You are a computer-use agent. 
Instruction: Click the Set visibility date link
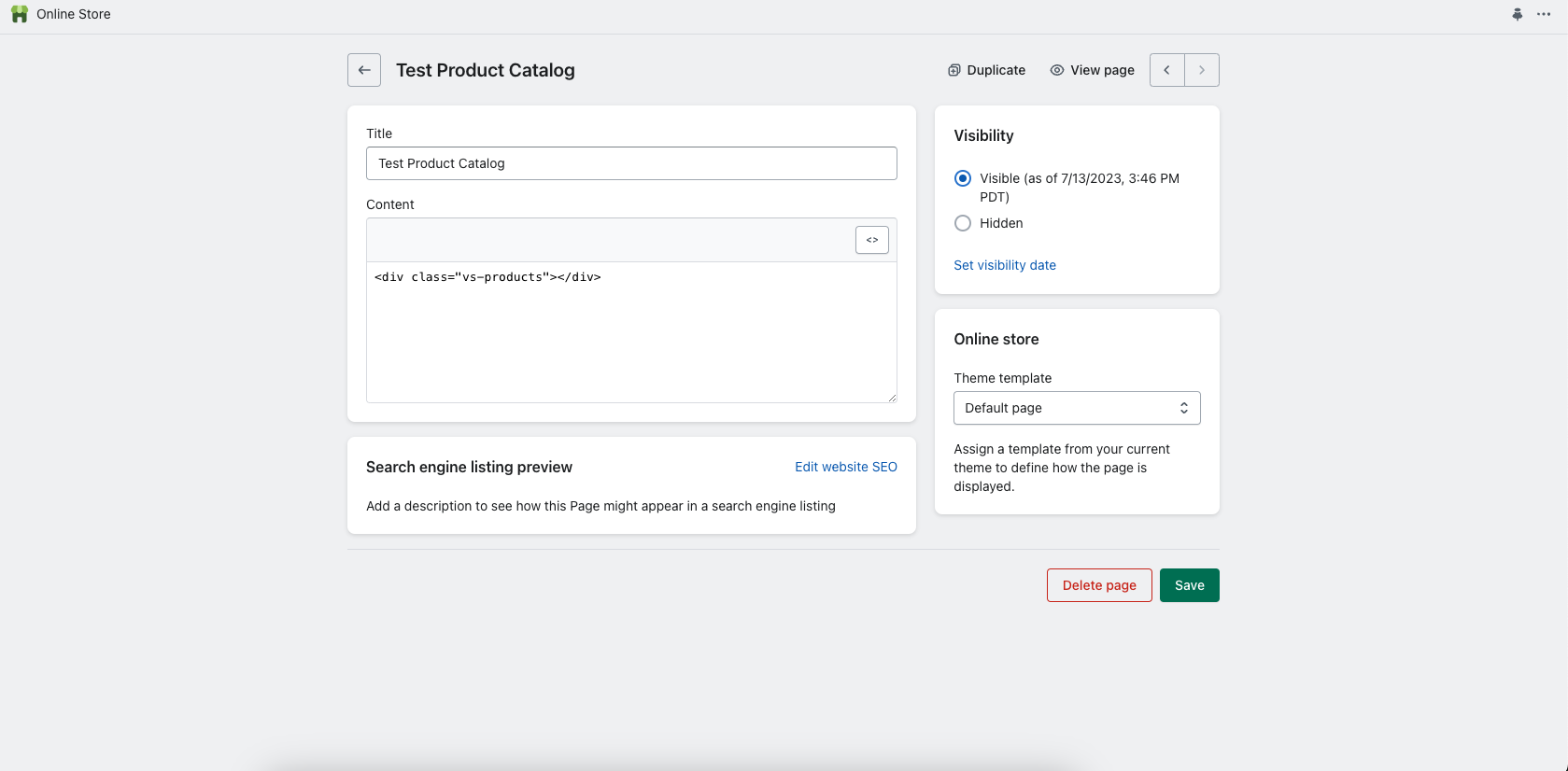1005,265
